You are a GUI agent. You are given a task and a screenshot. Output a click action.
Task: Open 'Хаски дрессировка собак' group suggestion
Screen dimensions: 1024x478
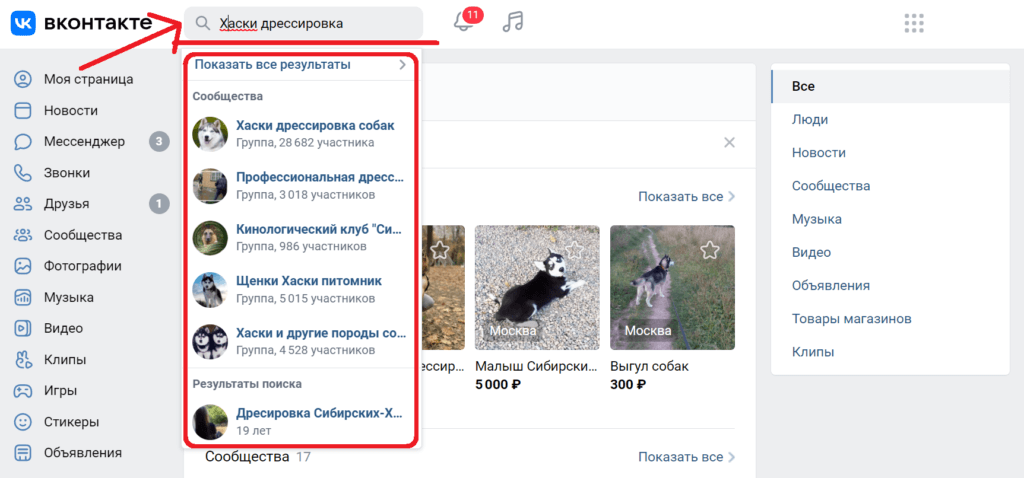point(314,126)
